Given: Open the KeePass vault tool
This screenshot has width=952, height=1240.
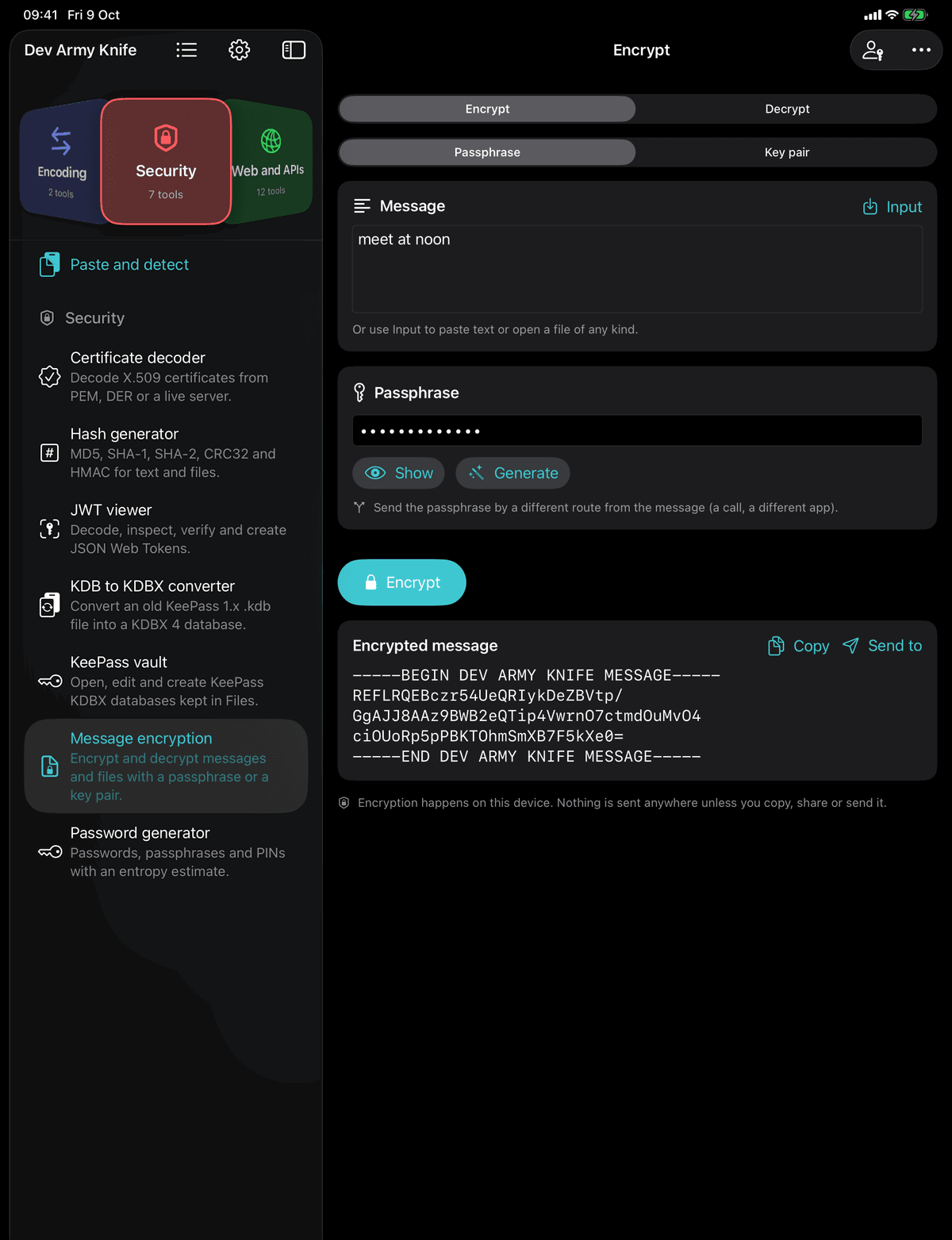Looking at the screenshot, I should tap(166, 681).
